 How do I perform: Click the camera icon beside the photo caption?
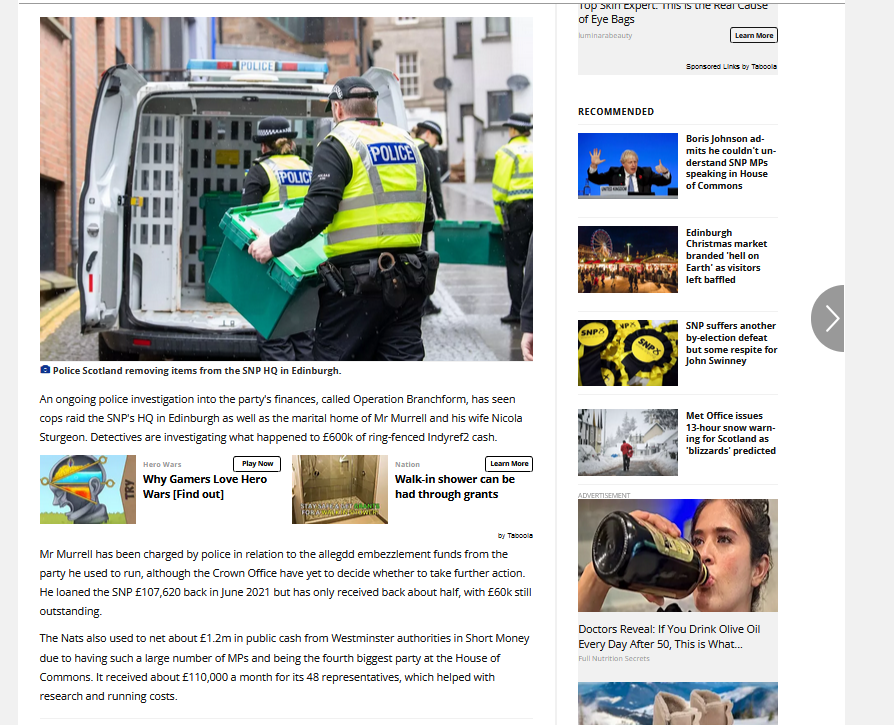pos(45,370)
